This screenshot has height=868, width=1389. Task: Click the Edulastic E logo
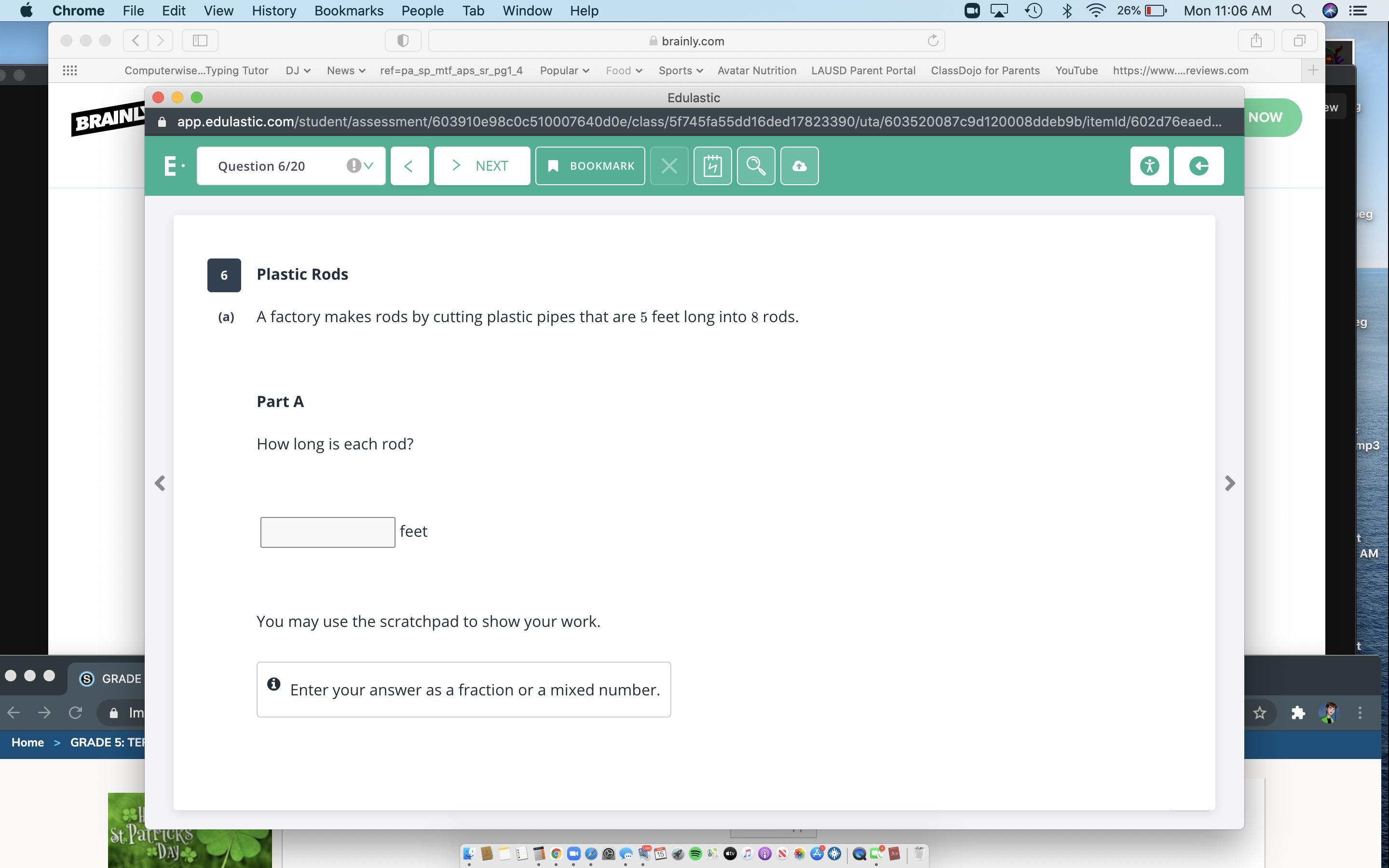[x=171, y=166]
